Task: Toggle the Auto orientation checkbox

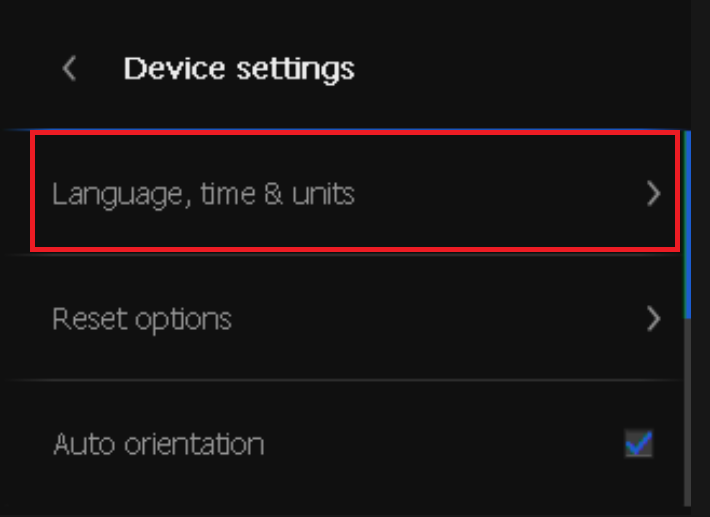Action: point(639,443)
